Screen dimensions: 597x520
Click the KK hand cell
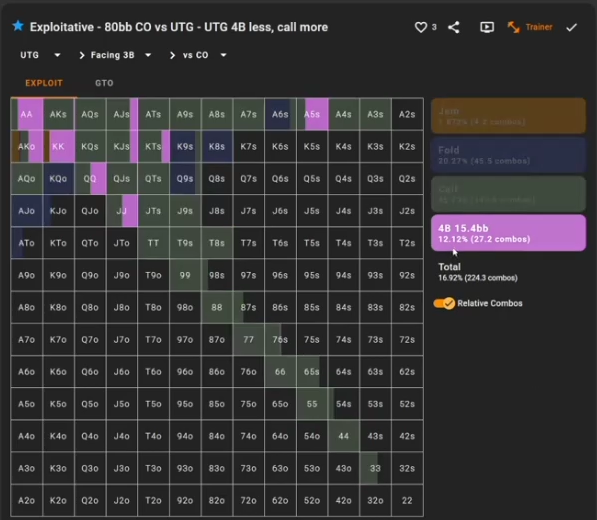coord(58,147)
